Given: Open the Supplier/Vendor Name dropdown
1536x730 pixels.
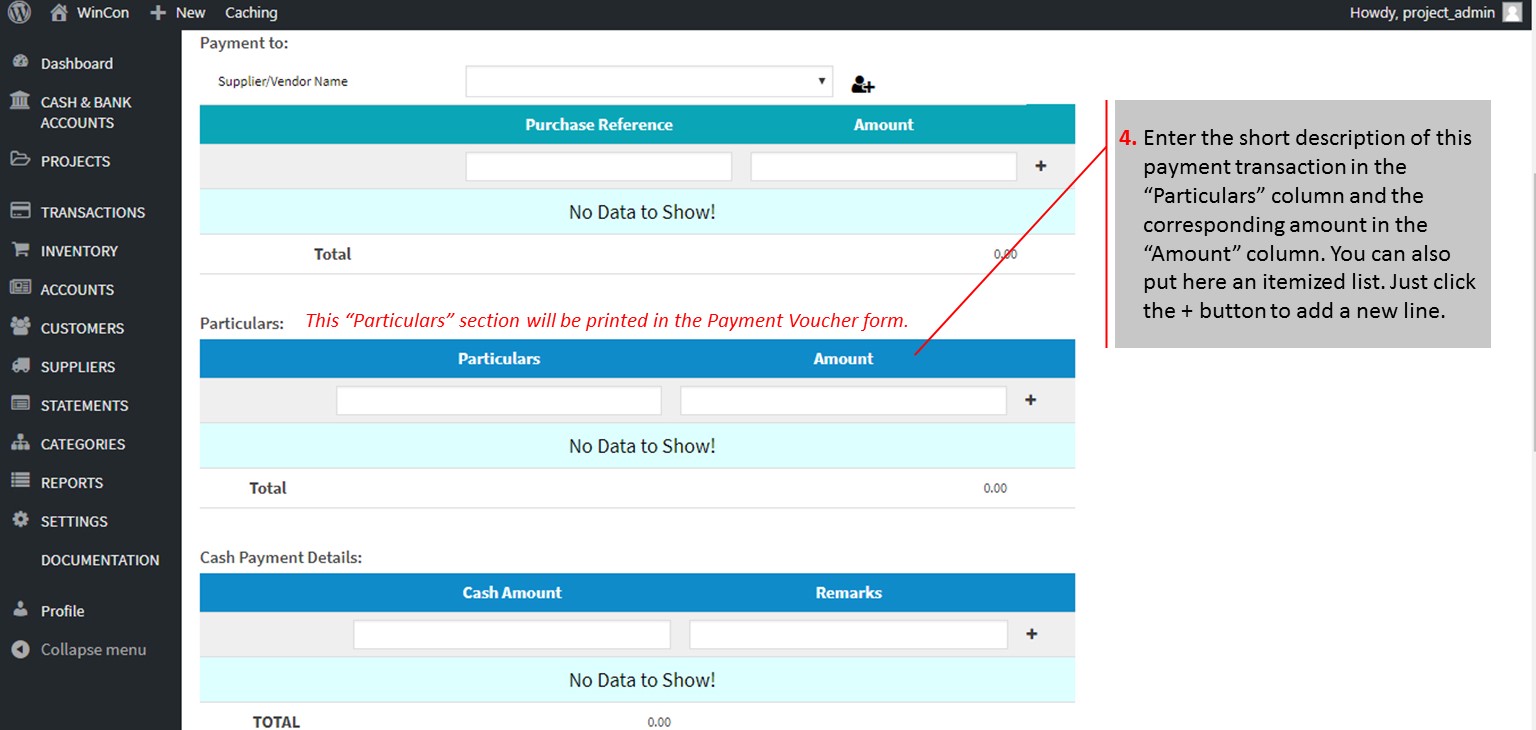Looking at the screenshot, I should [648, 82].
